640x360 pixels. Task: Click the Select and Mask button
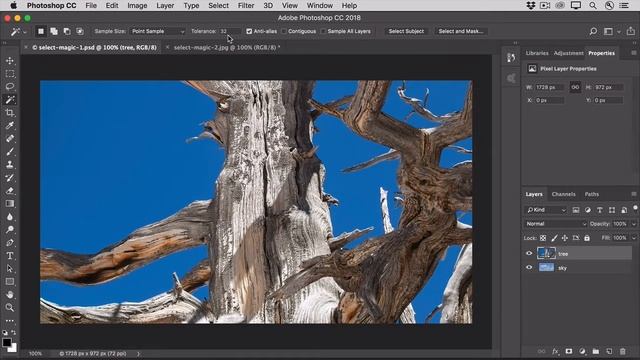point(460,31)
